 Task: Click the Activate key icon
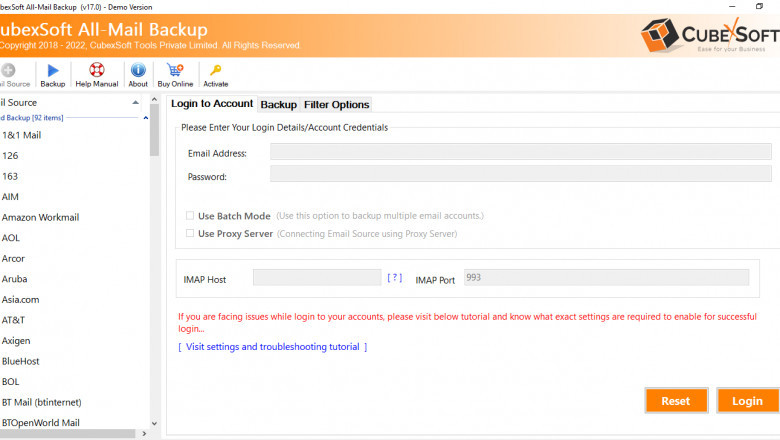point(215,70)
